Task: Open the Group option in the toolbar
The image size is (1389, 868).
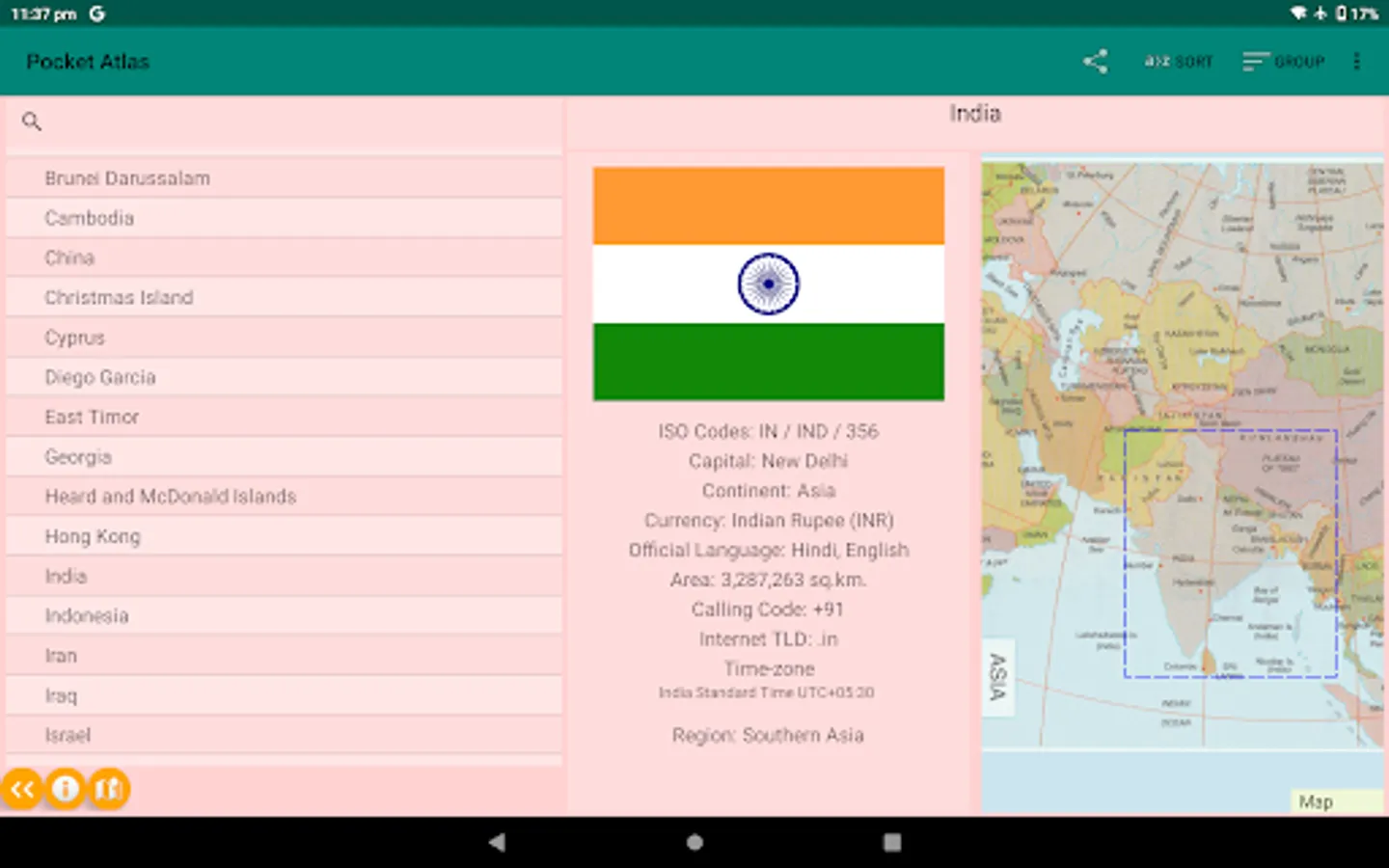Action: [x=1284, y=62]
